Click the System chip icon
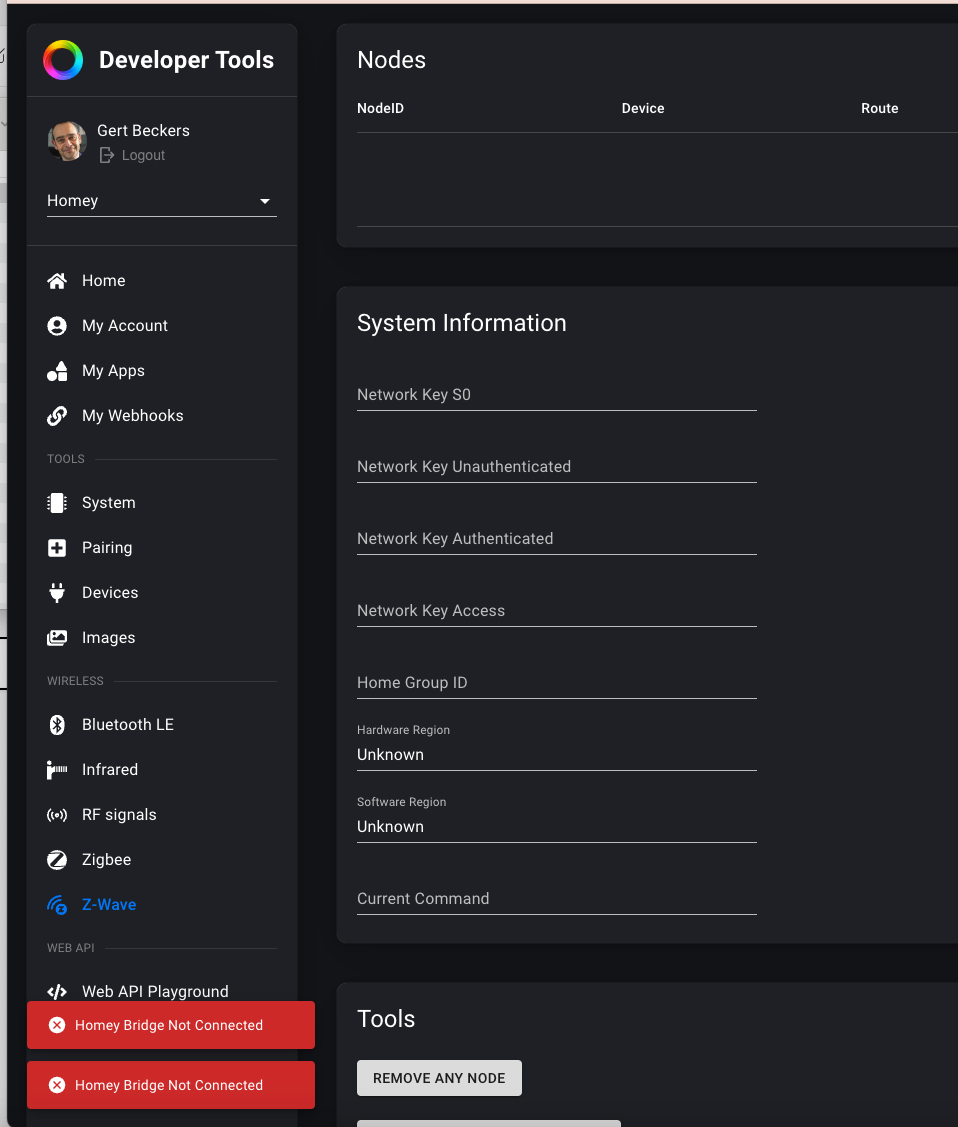 click(x=57, y=503)
